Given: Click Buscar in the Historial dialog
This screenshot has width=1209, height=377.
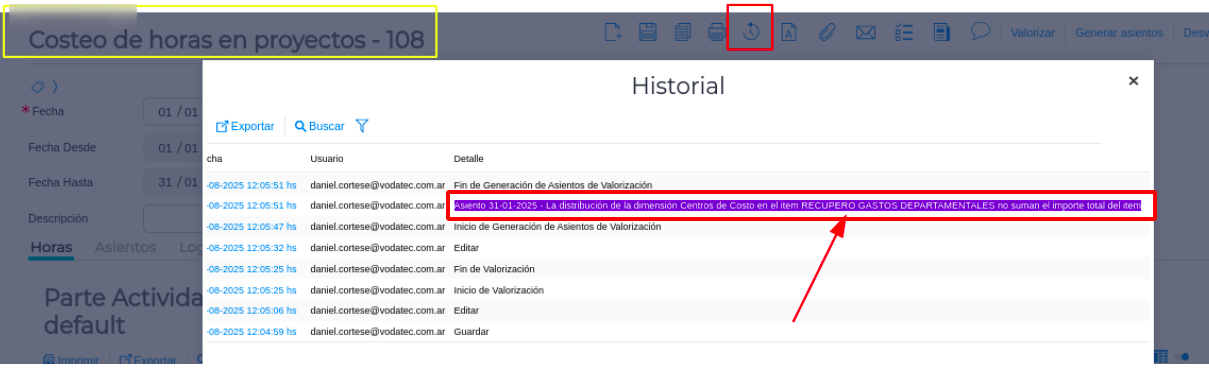Looking at the screenshot, I should coord(319,126).
